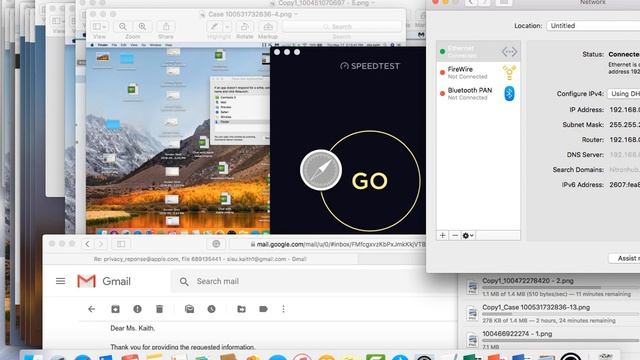Start the Speedtest with GO
This screenshot has height=360, width=640.
click(x=370, y=181)
